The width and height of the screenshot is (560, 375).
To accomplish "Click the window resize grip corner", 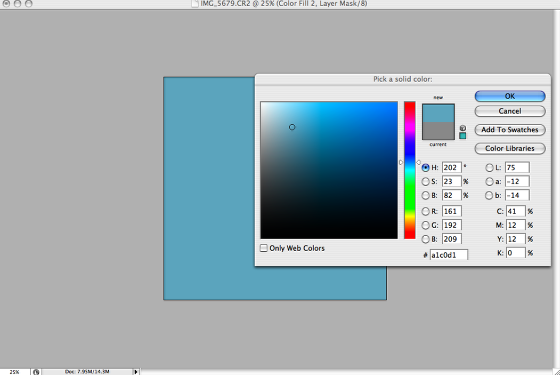I will (x=556, y=372).
